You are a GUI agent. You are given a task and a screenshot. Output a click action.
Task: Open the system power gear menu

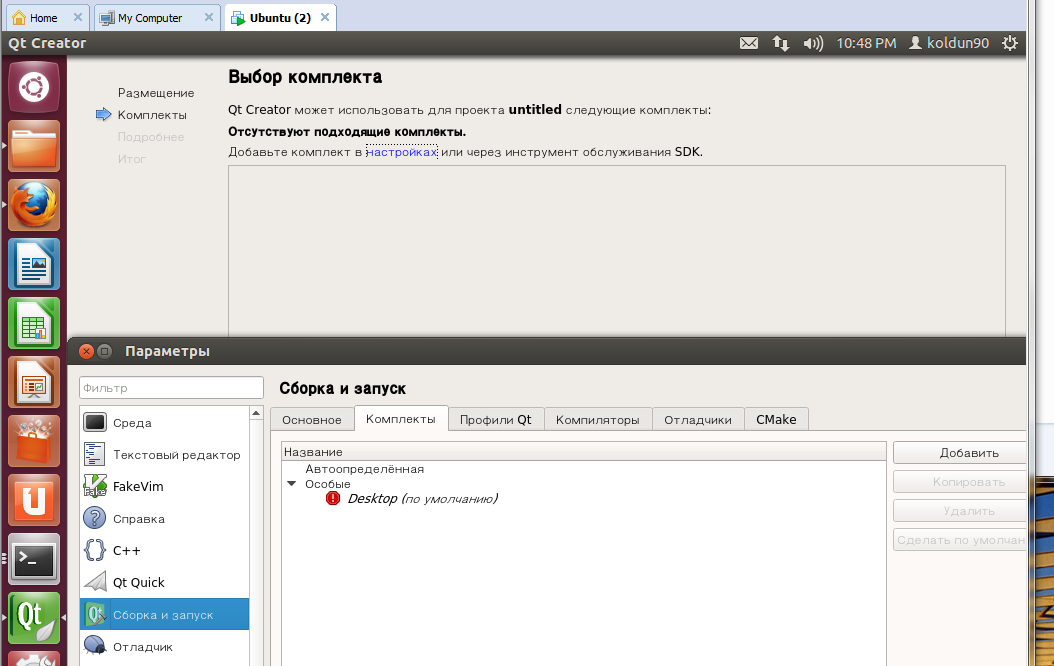click(1010, 43)
